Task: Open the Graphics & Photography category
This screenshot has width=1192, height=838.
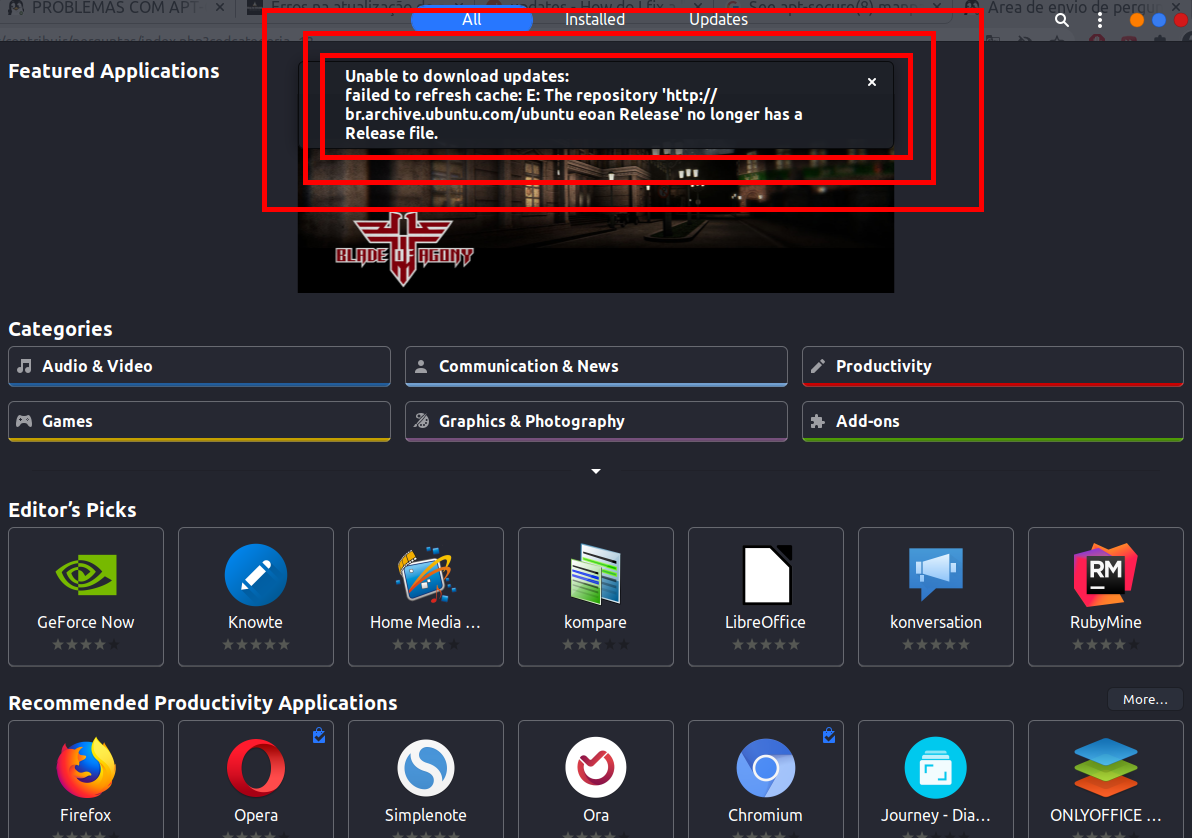Action: 596,421
